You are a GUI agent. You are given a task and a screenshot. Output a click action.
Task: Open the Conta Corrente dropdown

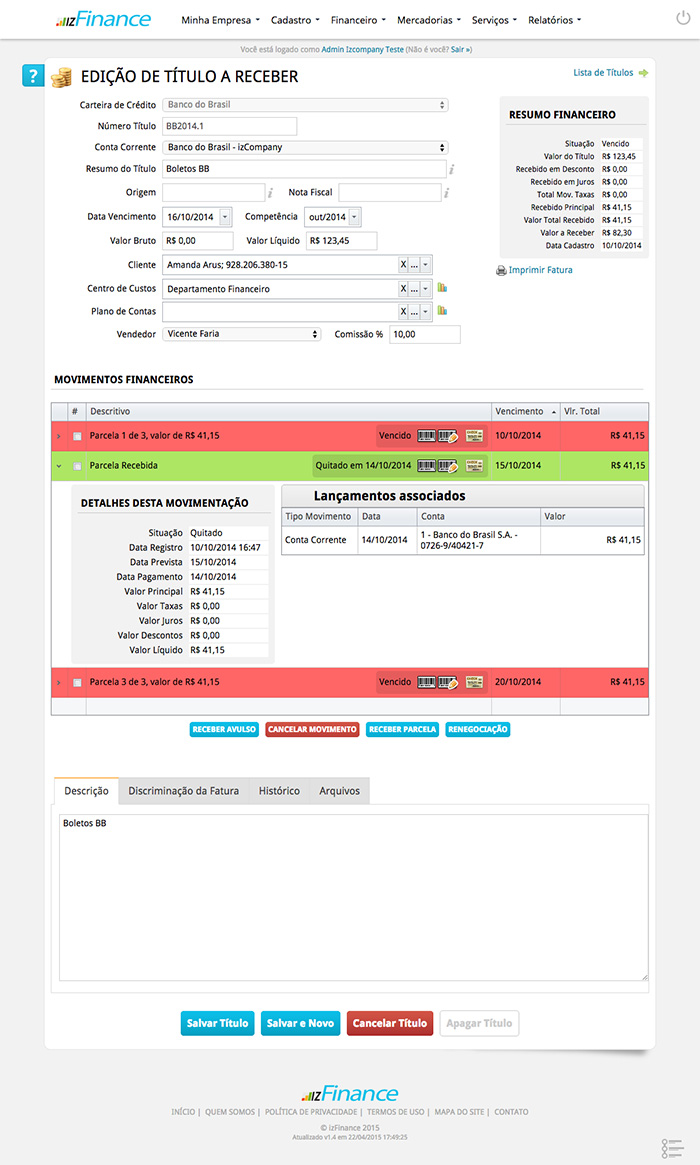(305, 147)
